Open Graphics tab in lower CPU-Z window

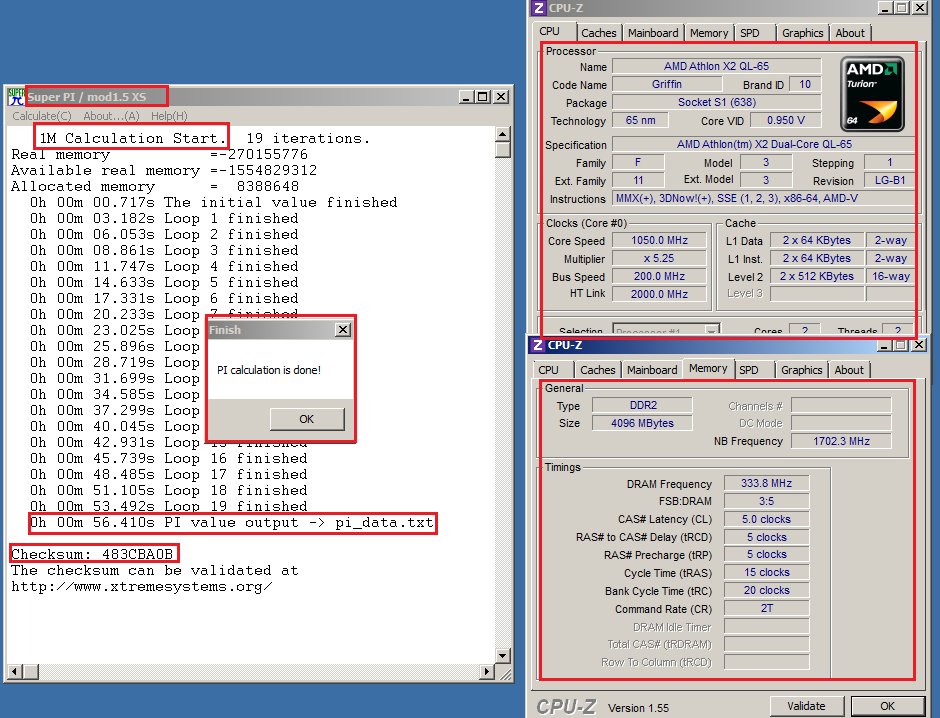802,370
